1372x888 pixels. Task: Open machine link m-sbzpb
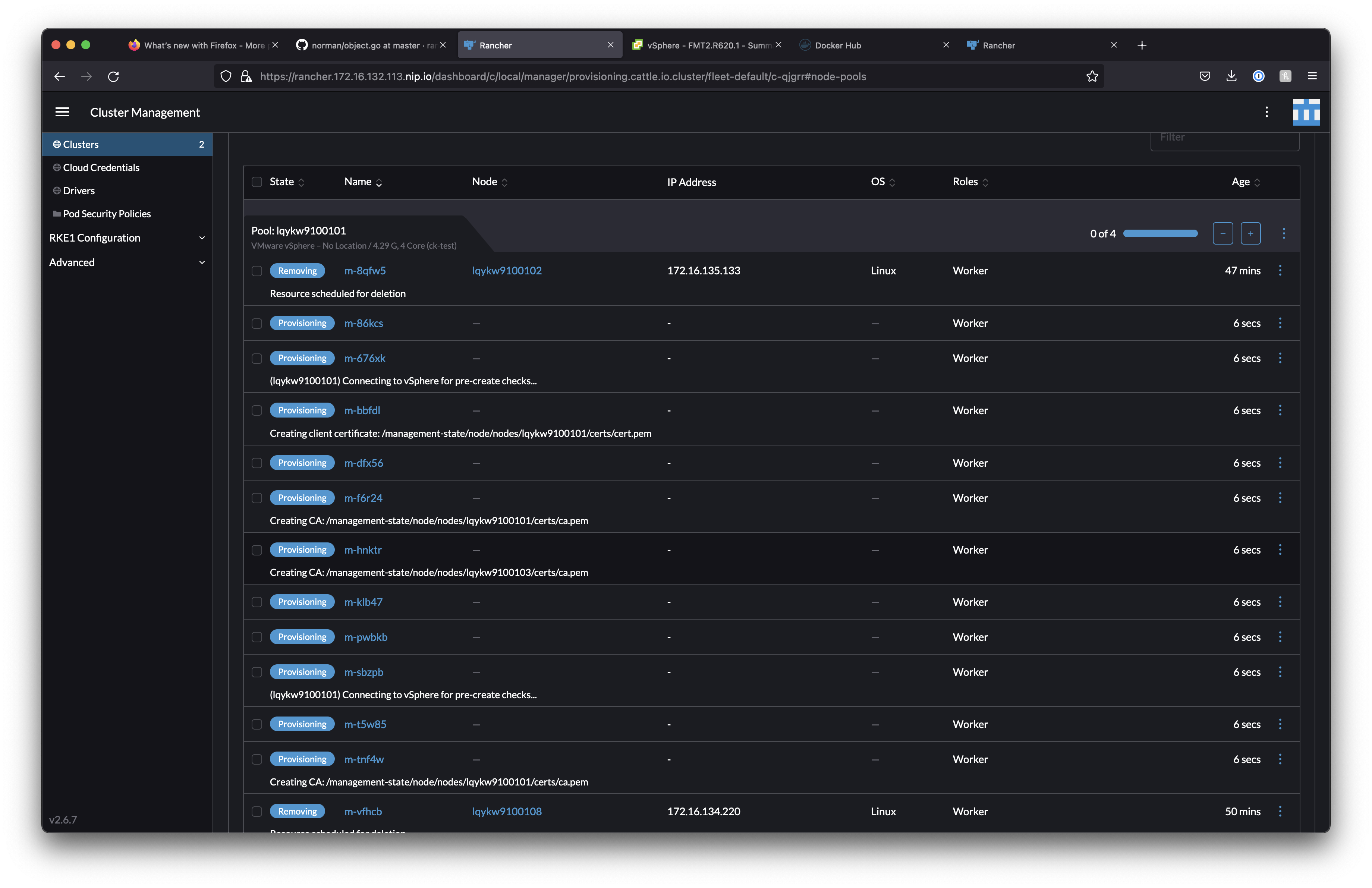[364, 673]
